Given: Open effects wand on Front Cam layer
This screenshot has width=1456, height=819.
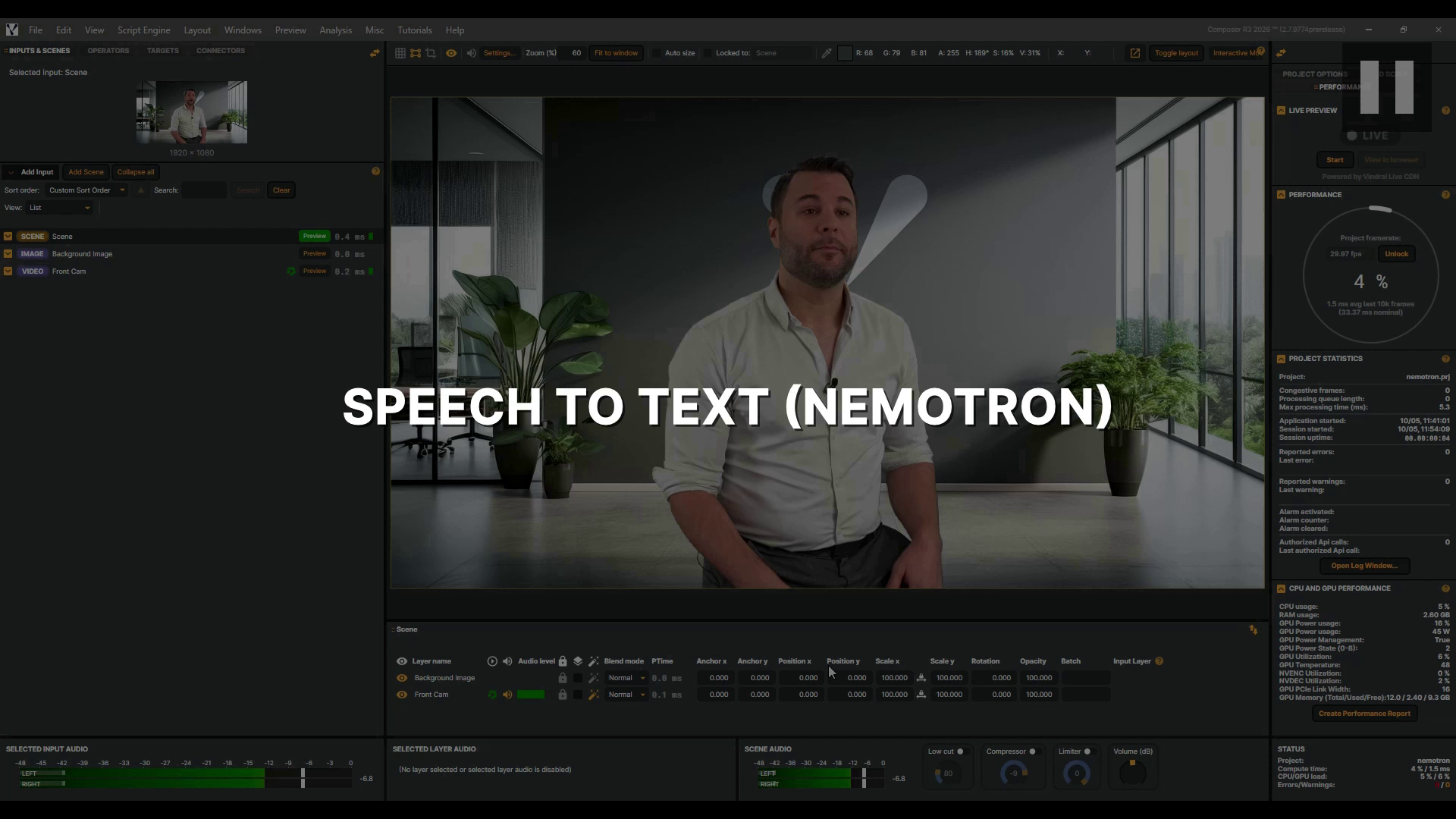Looking at the screenshot, I should point(594,695).
